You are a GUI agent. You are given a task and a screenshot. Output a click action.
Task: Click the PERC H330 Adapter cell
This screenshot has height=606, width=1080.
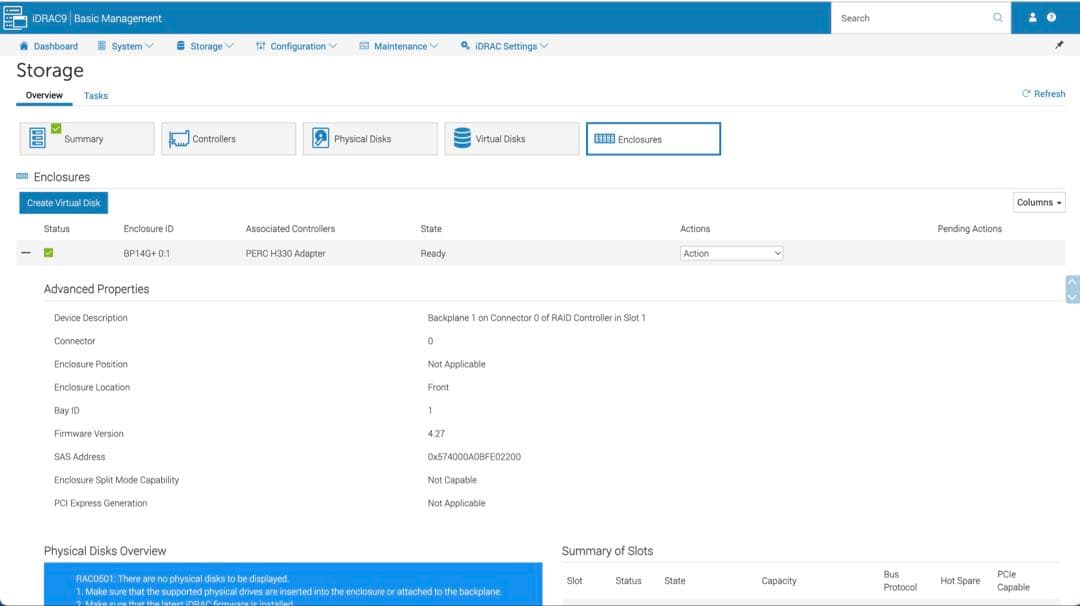click(285, 253)
